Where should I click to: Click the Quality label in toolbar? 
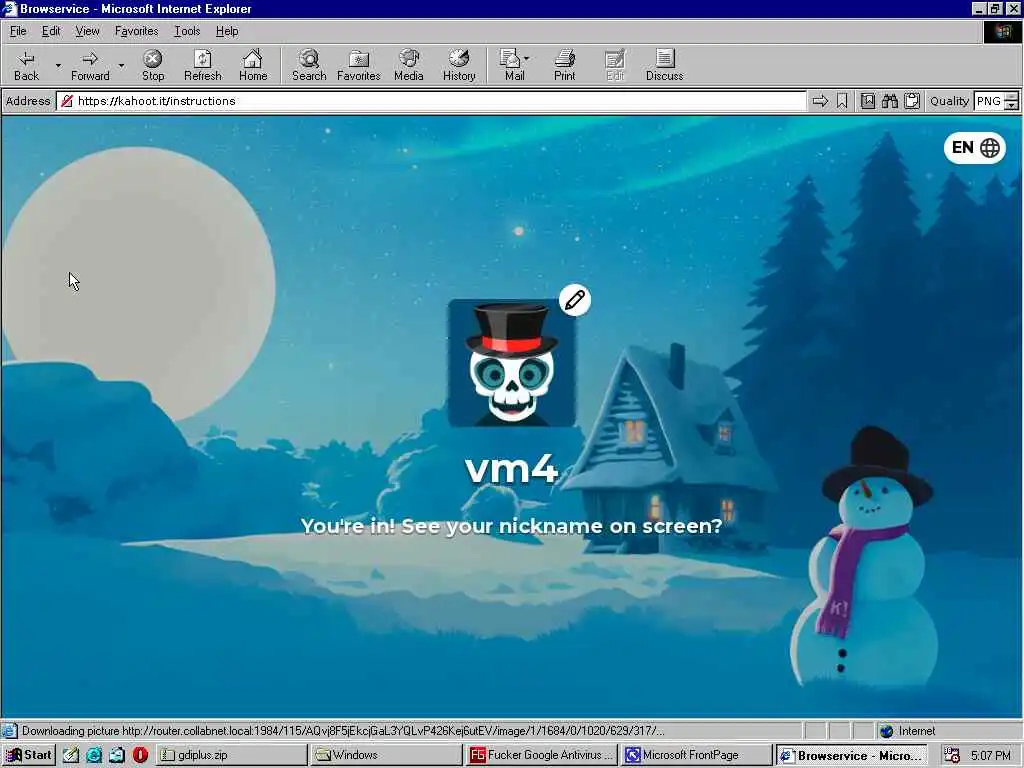(x=949, y=101)
